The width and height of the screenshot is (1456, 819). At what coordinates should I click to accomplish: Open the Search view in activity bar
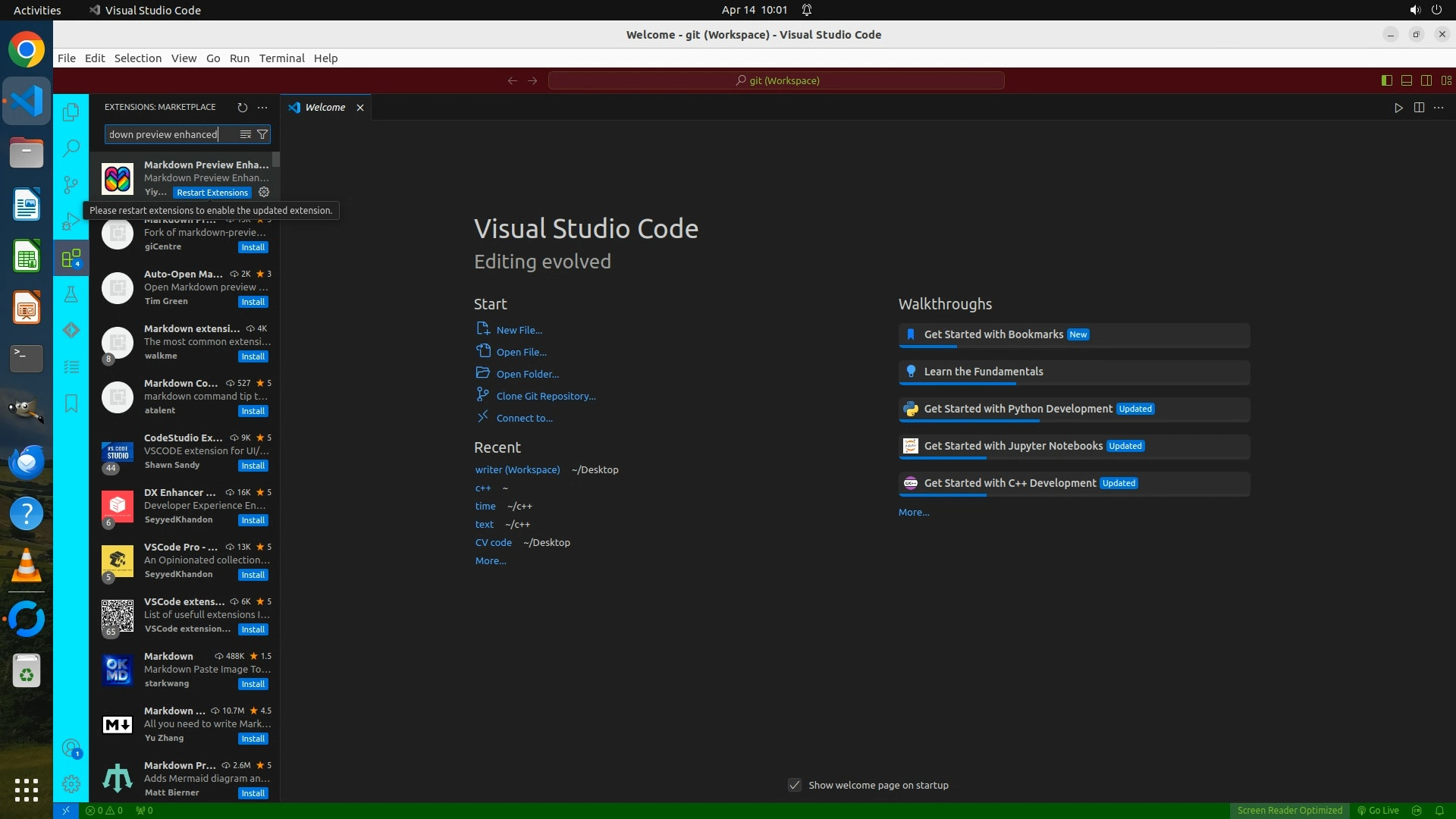click(x=71, y=148)
